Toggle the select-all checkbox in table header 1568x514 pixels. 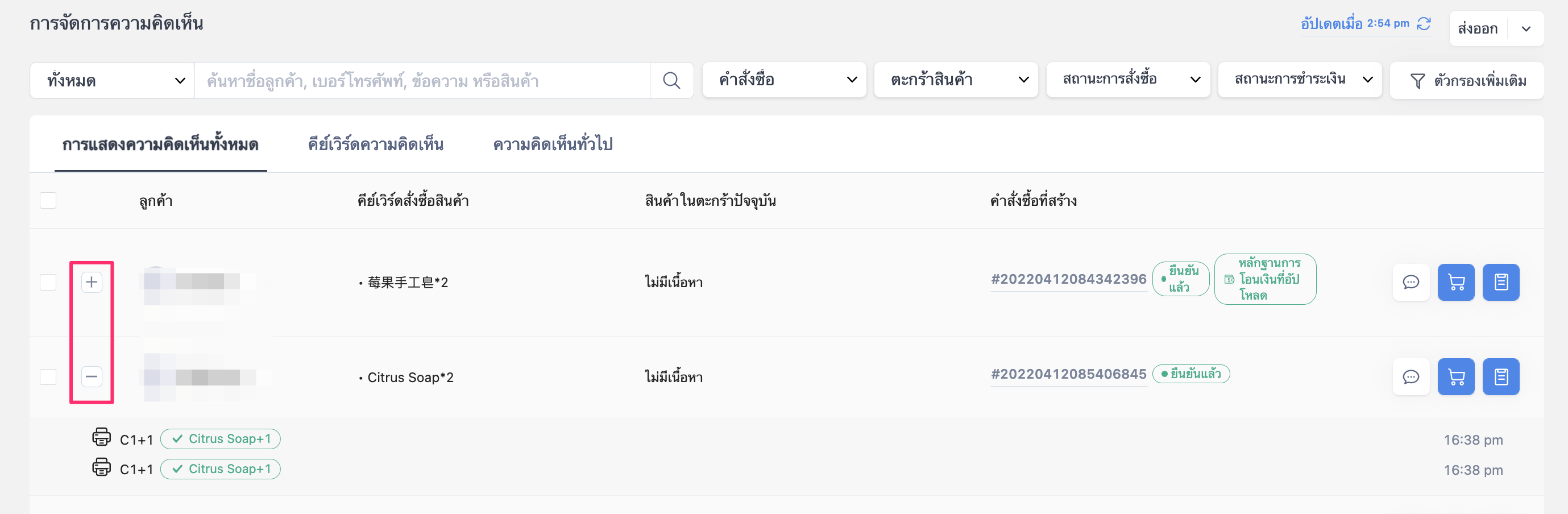point(48,200)
